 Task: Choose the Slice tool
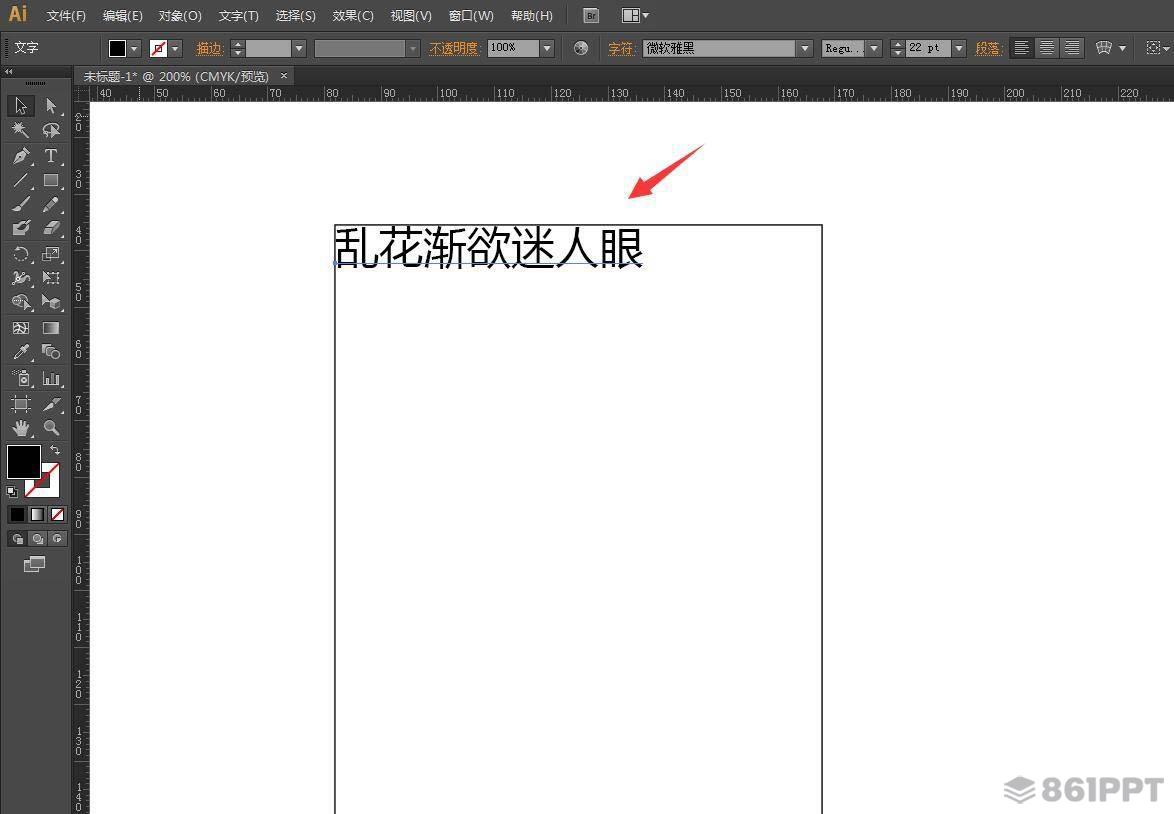[x=51, y=404]
